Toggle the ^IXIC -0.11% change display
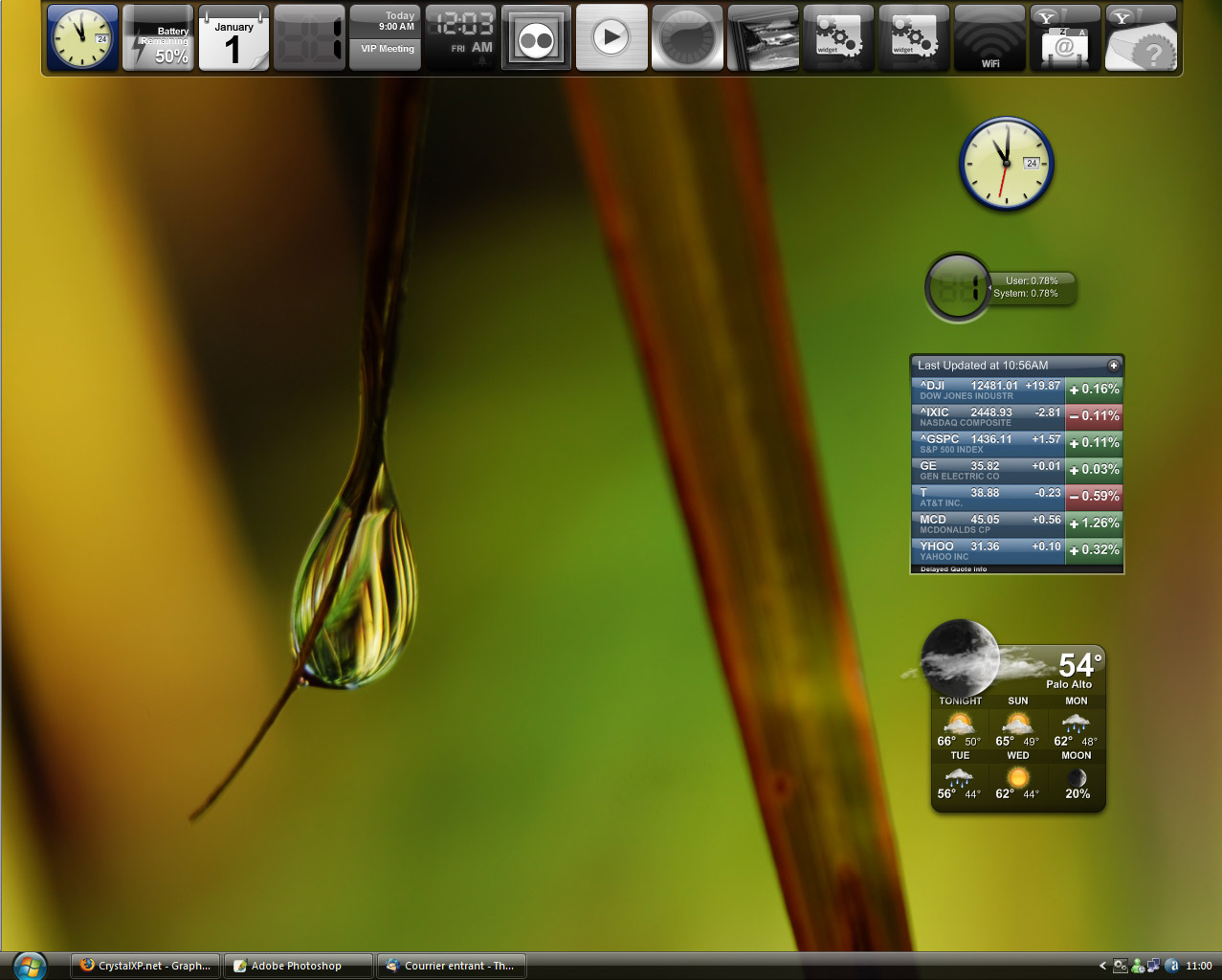Screen dimensions: 1222x980 click(x=1094, y=416)
